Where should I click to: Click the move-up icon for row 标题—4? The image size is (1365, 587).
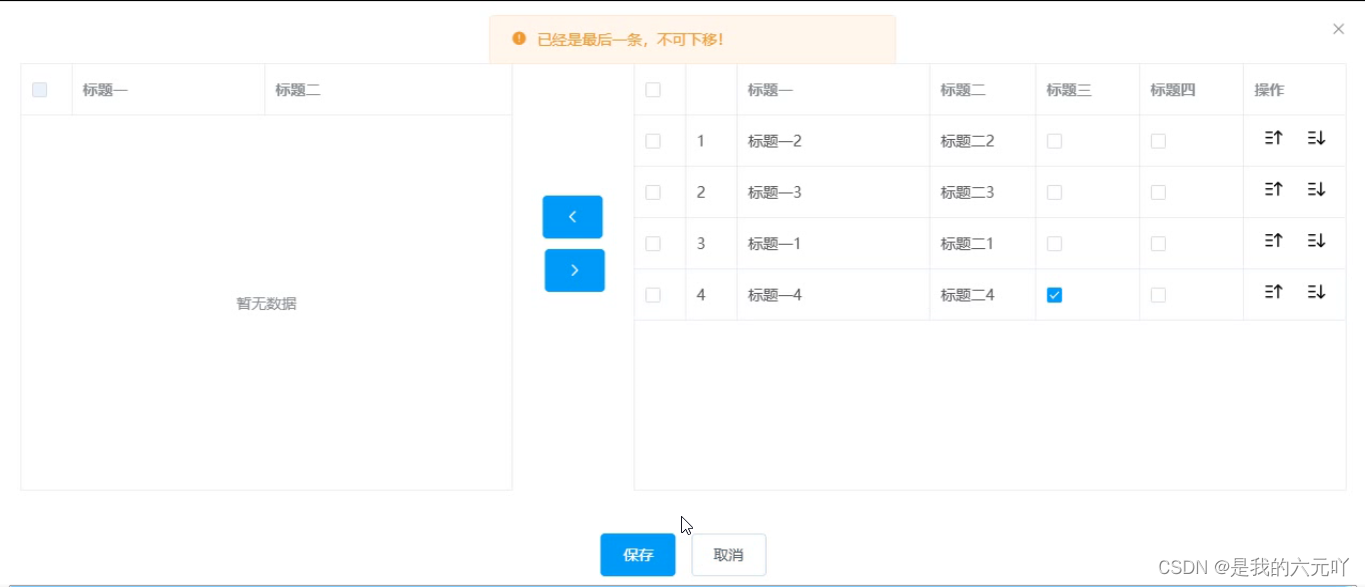(x=1272, y=292)
